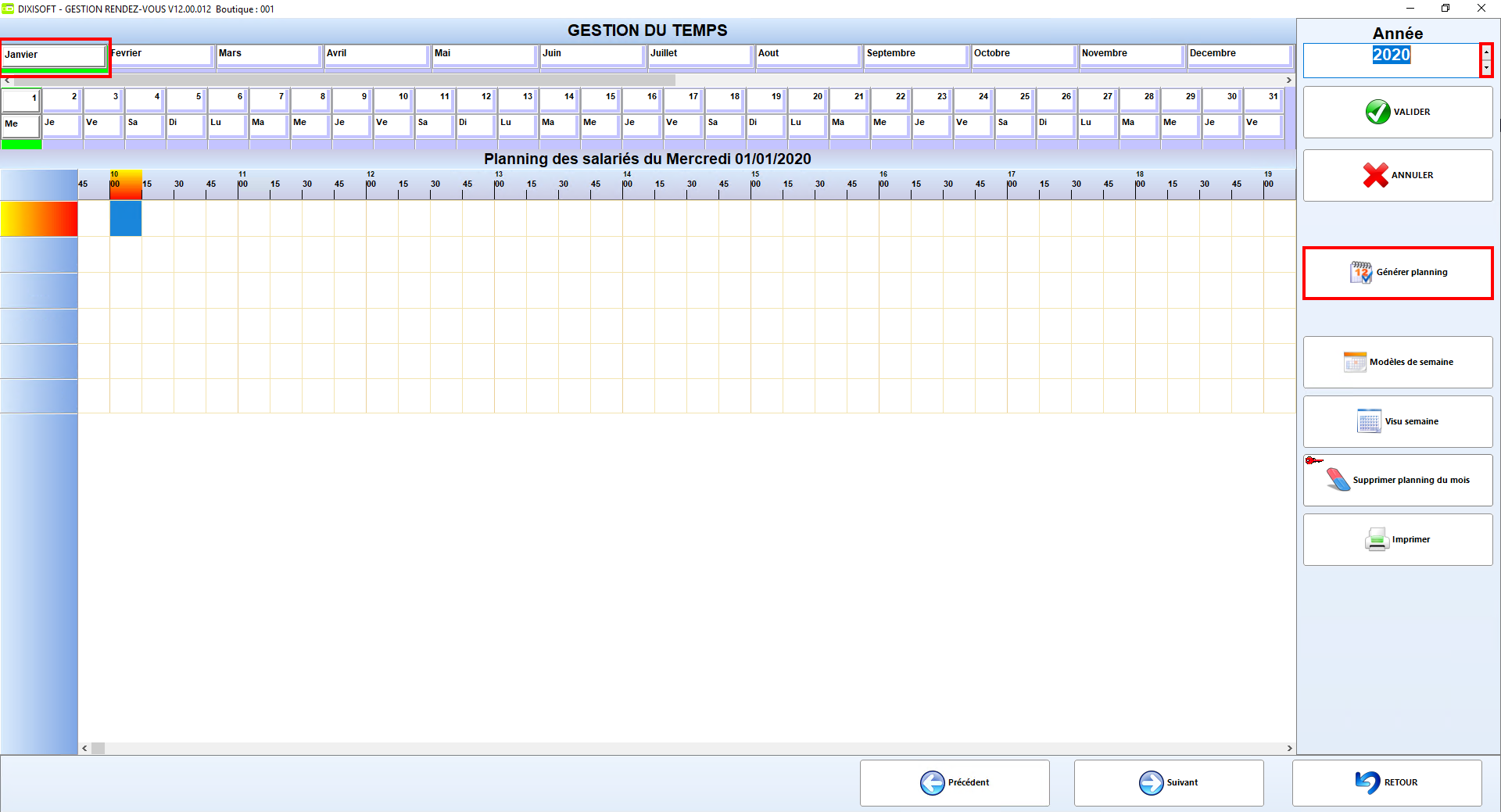Increase the year with the up stepper
This screenshot has height=812, width=1501.
pos(1486,52)
